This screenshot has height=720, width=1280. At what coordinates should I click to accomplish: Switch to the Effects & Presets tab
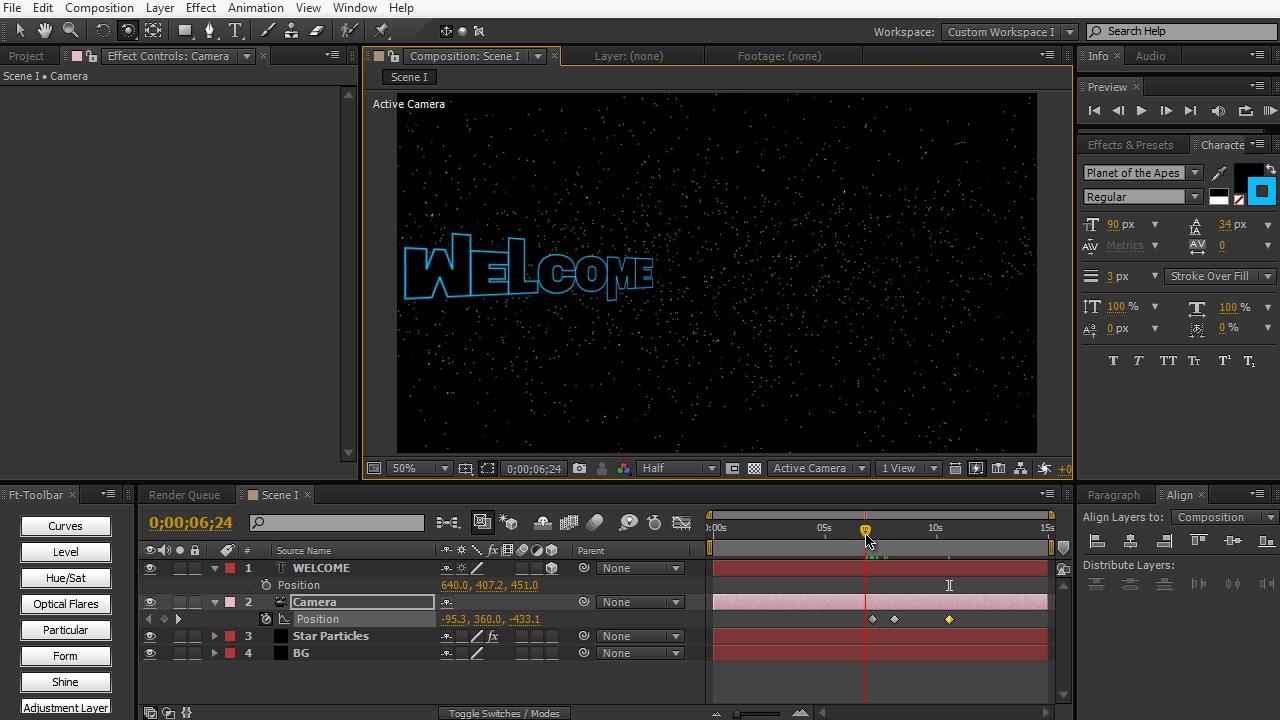pos(1130,145)
